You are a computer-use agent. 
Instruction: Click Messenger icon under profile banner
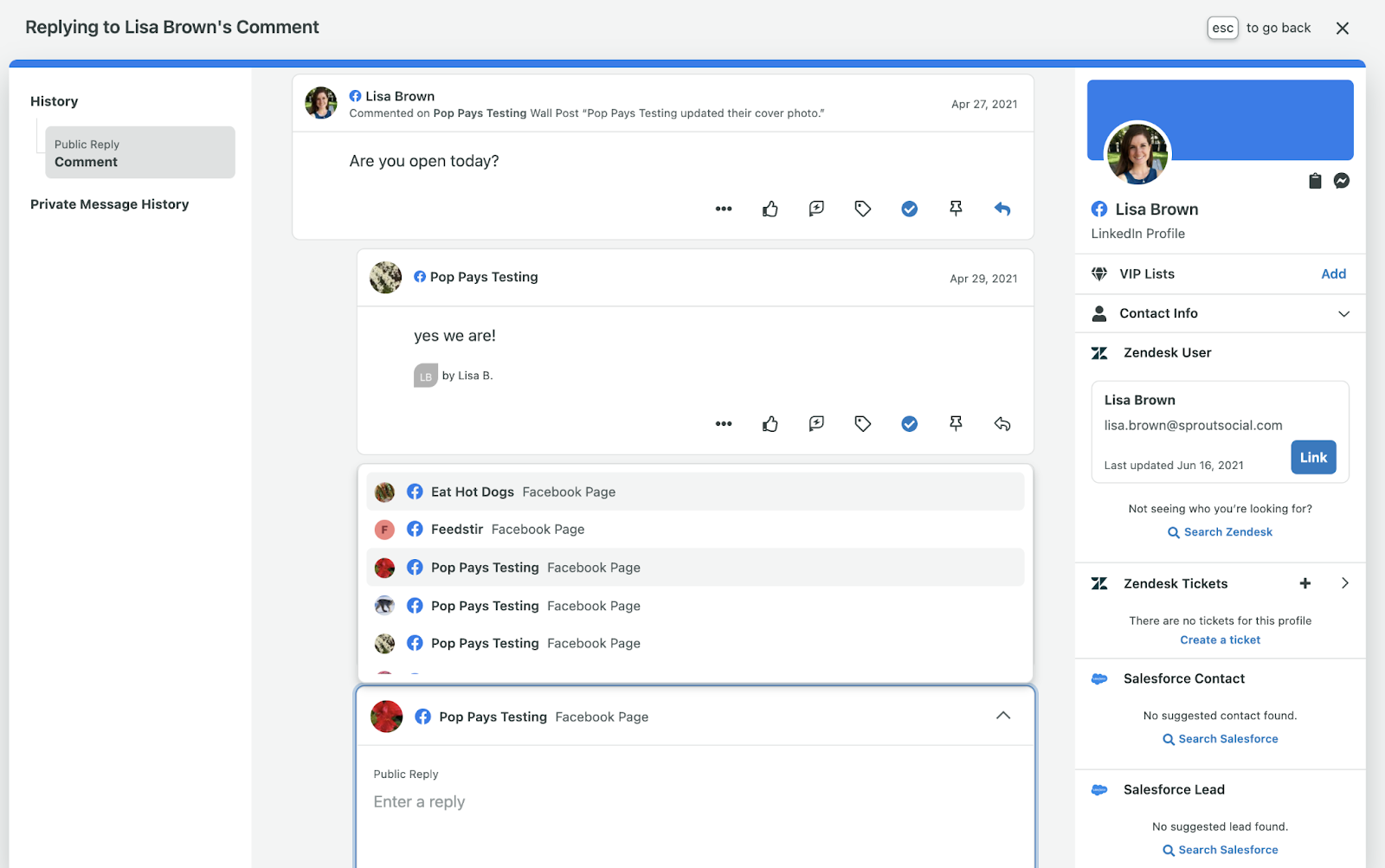1342,181
